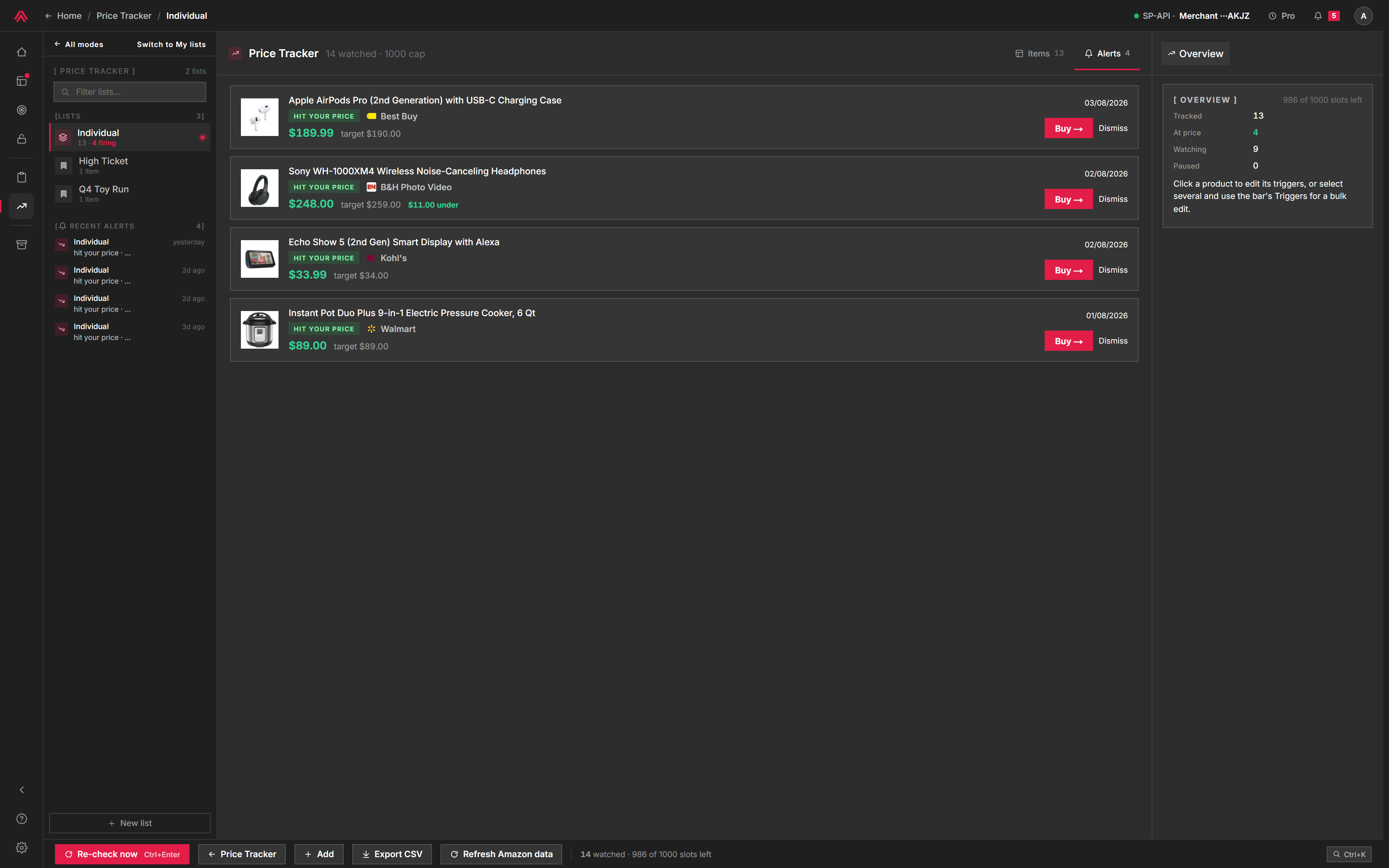
Task: Open the Home icon in the left sidebar
Action: pos(22,52)
